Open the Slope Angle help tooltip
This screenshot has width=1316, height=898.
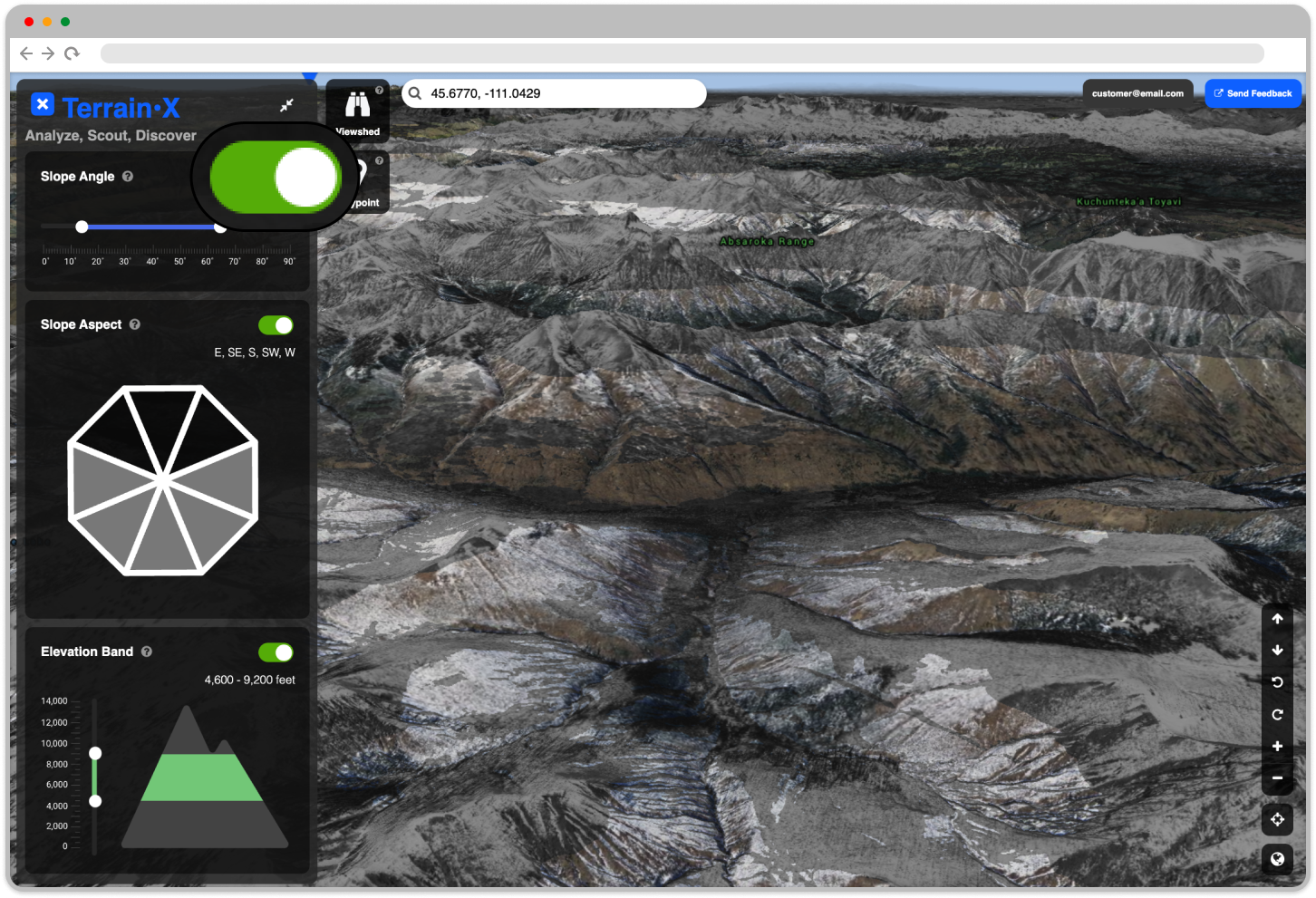[127, 176]
